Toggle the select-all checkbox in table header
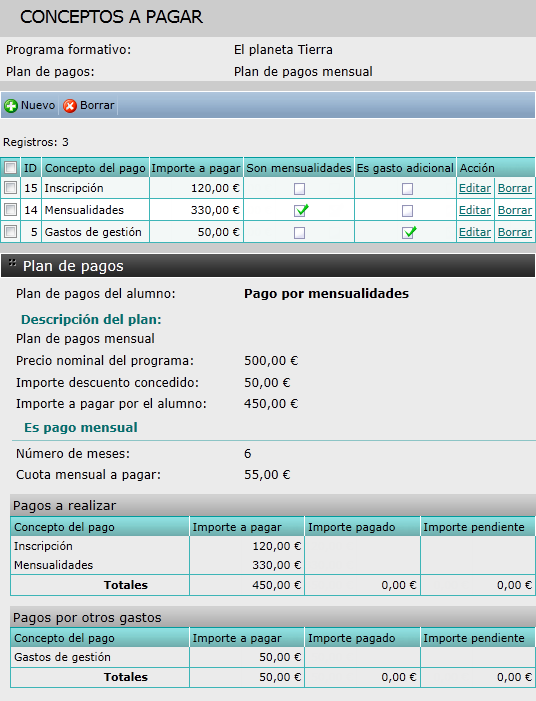 (x=10, y=168)
